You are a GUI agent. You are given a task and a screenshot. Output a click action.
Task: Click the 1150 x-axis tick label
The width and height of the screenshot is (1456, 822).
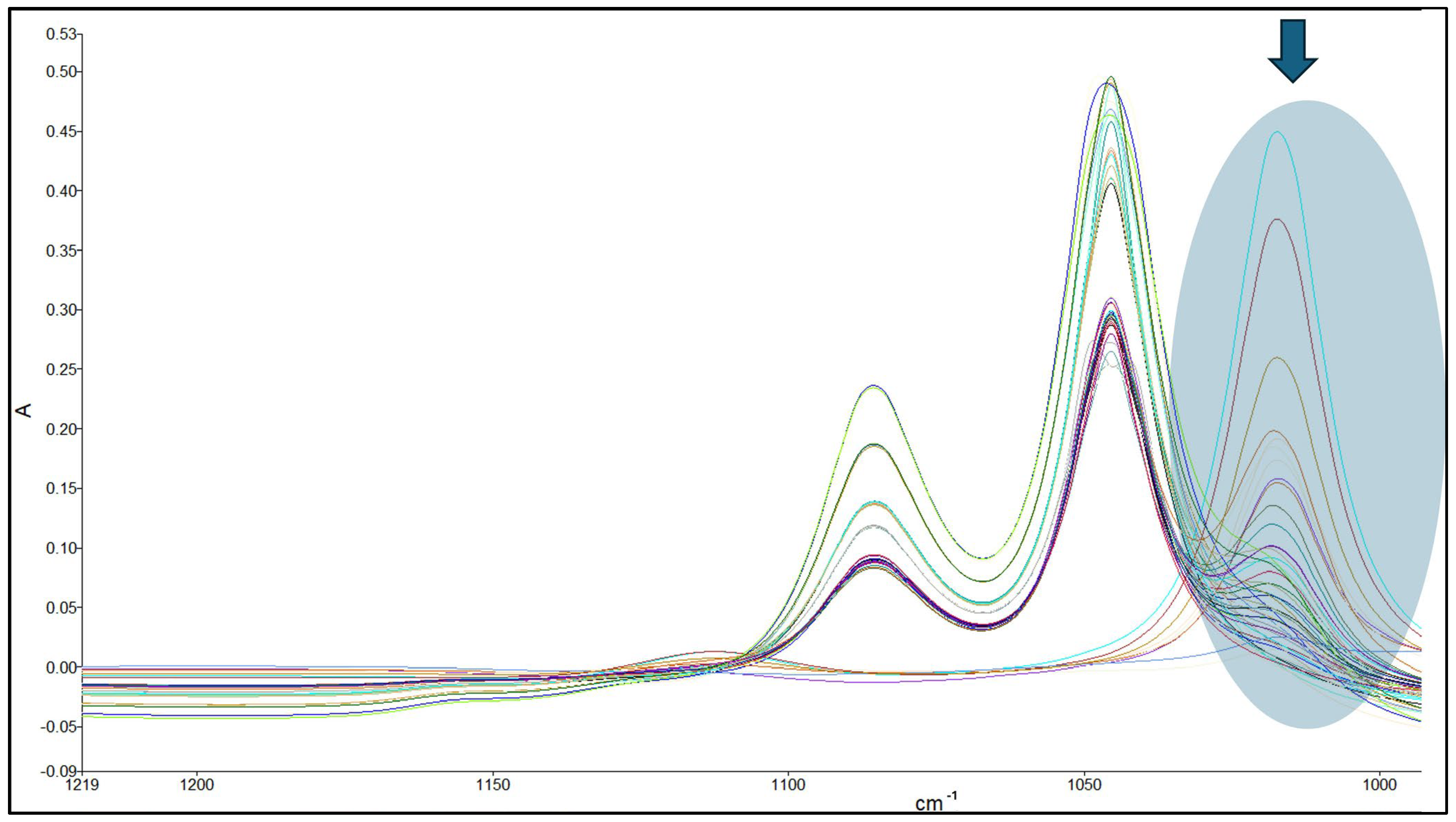click(x=493, y=785)
